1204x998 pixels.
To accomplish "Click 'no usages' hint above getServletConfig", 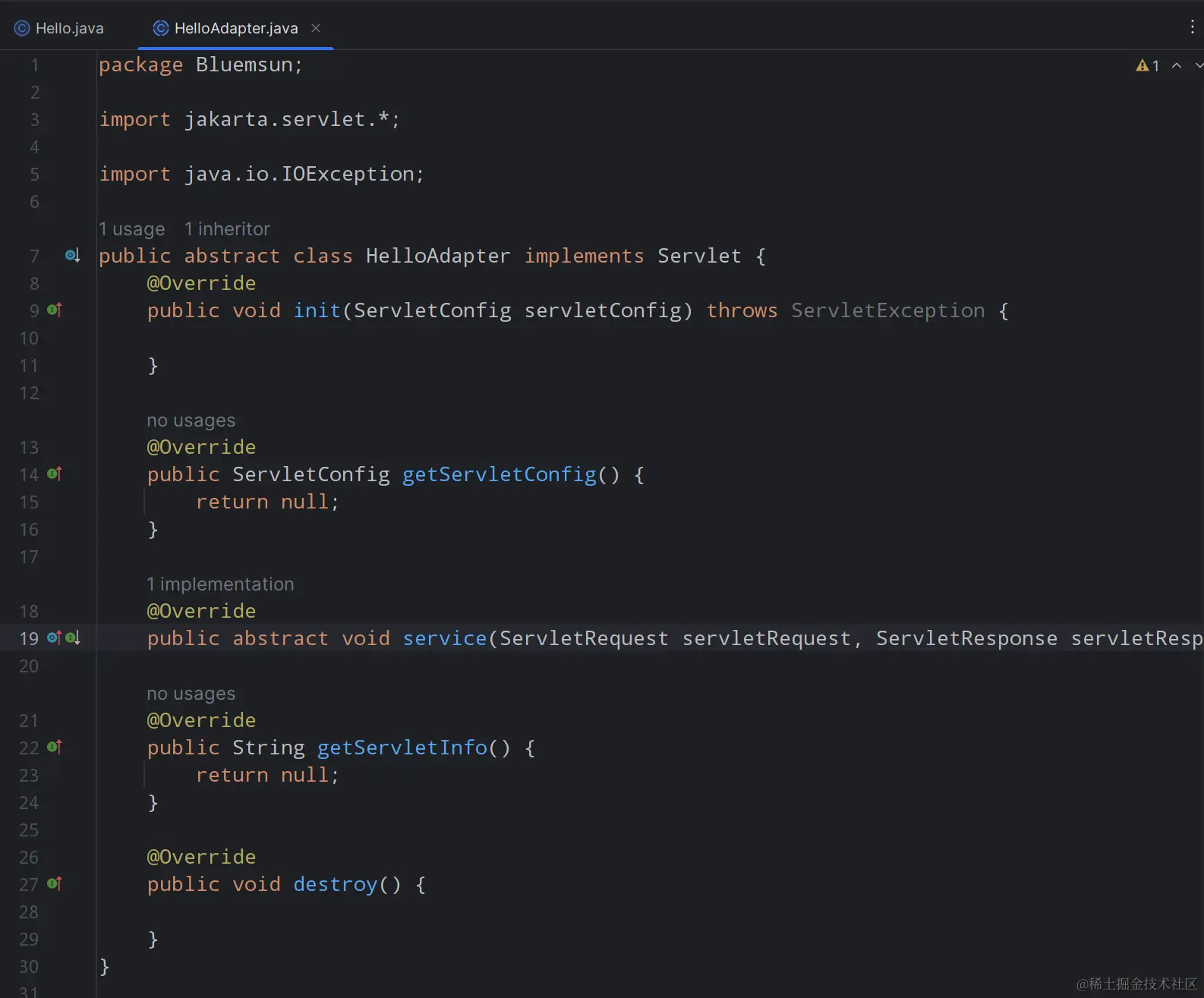I will coord(191,420).
